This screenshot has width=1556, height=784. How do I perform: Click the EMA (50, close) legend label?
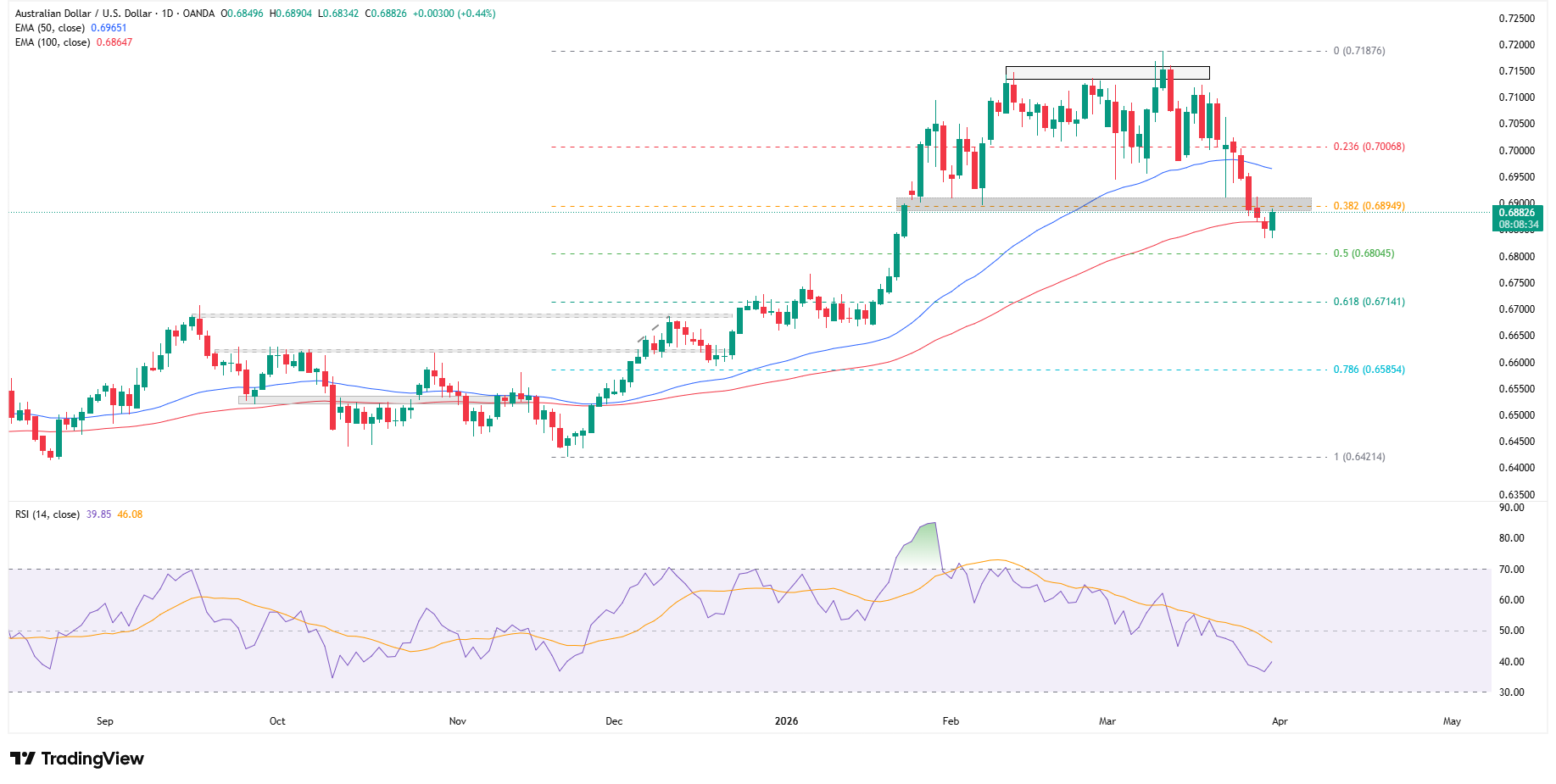(50, 28)
